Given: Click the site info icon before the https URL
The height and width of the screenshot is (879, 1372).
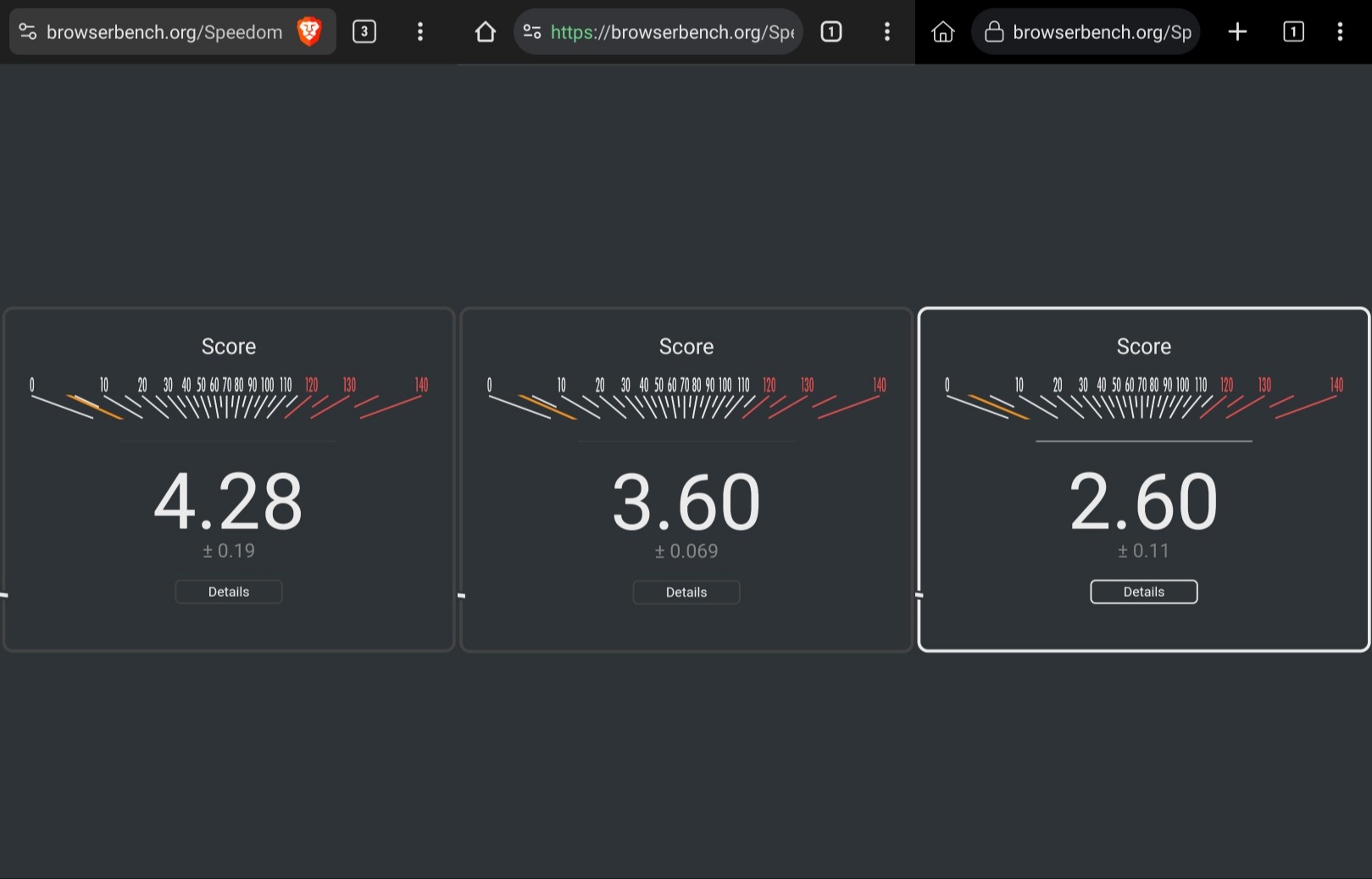Looking at the screenshot, I should pyautogui.click(x=532, y=32).
